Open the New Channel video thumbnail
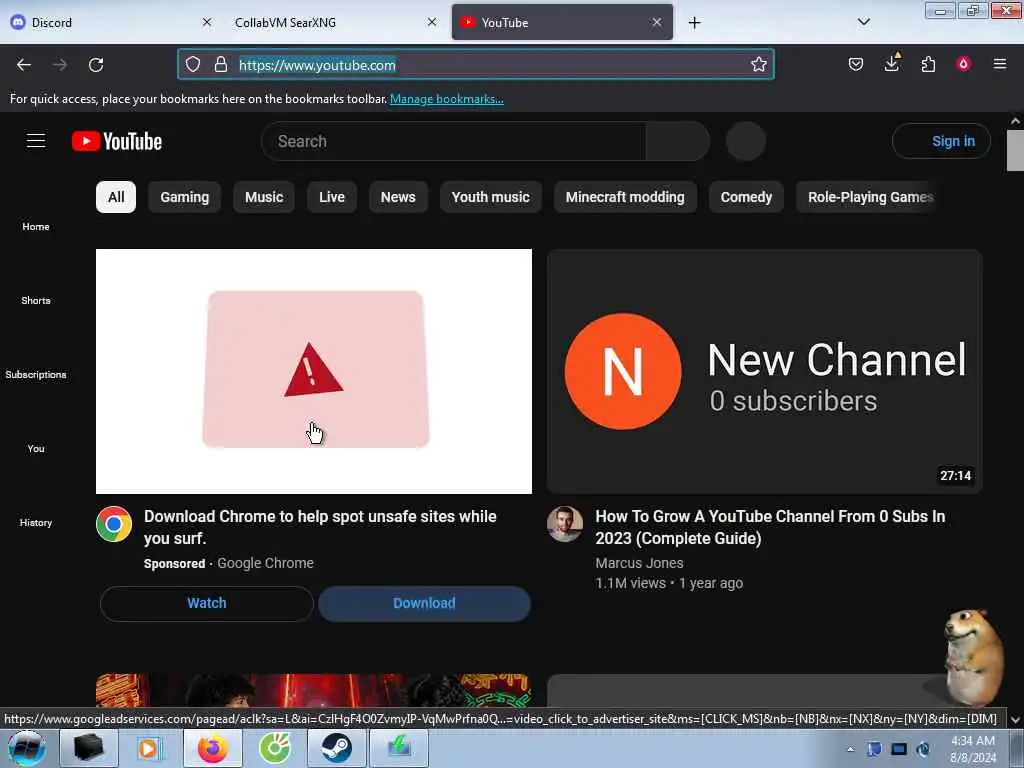This screenshot has height=768, width=1024. tap(765, 371)
